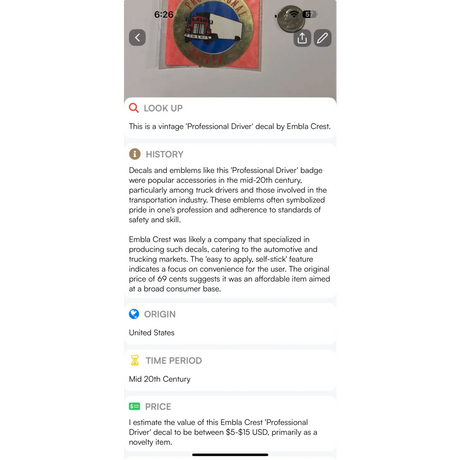Tap the pencil edit icon
Viewport: 460px width, 460px height.
pyautogui.click(x=322, y=38)
